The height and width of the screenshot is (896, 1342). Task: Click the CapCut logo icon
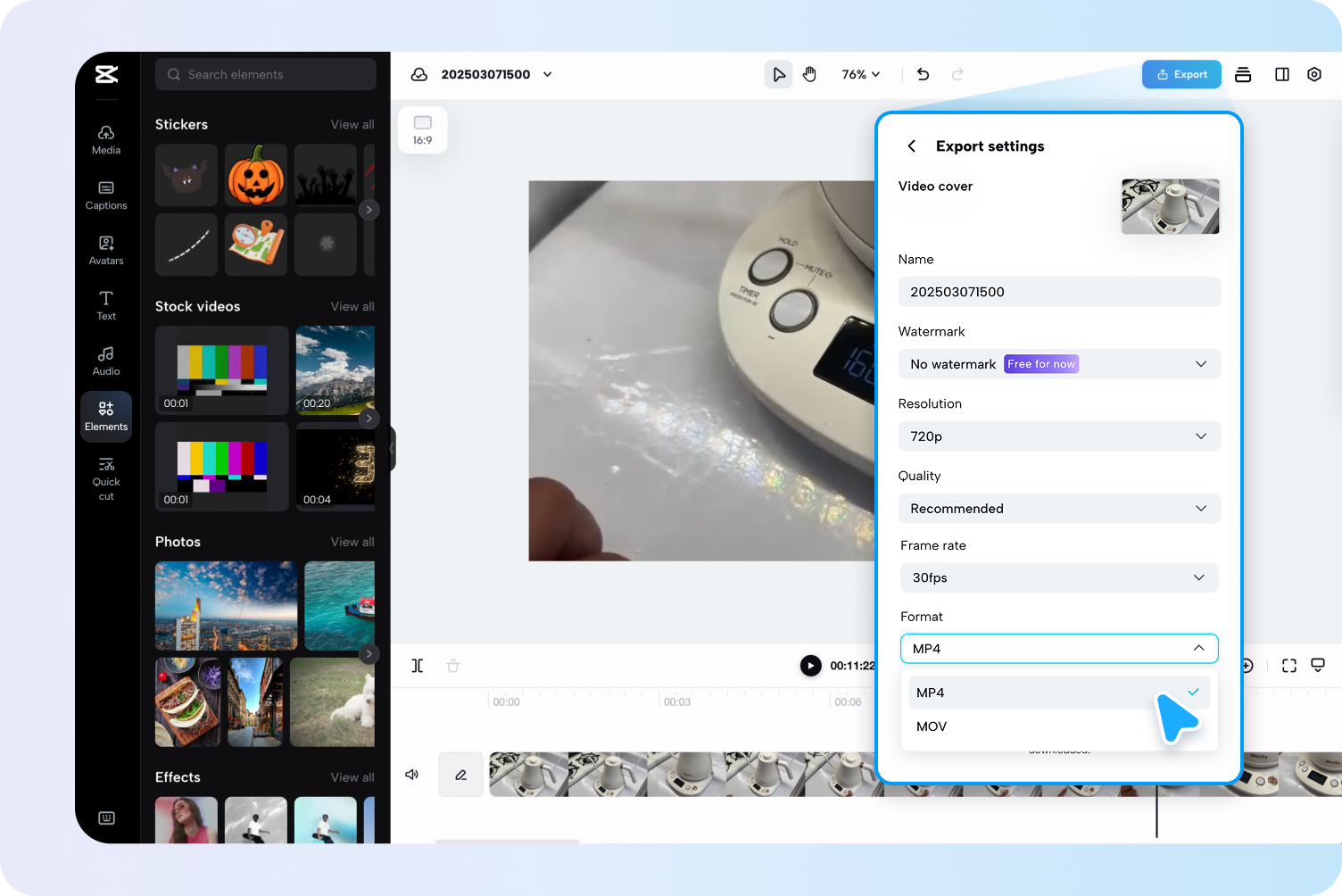pos(106,74)
